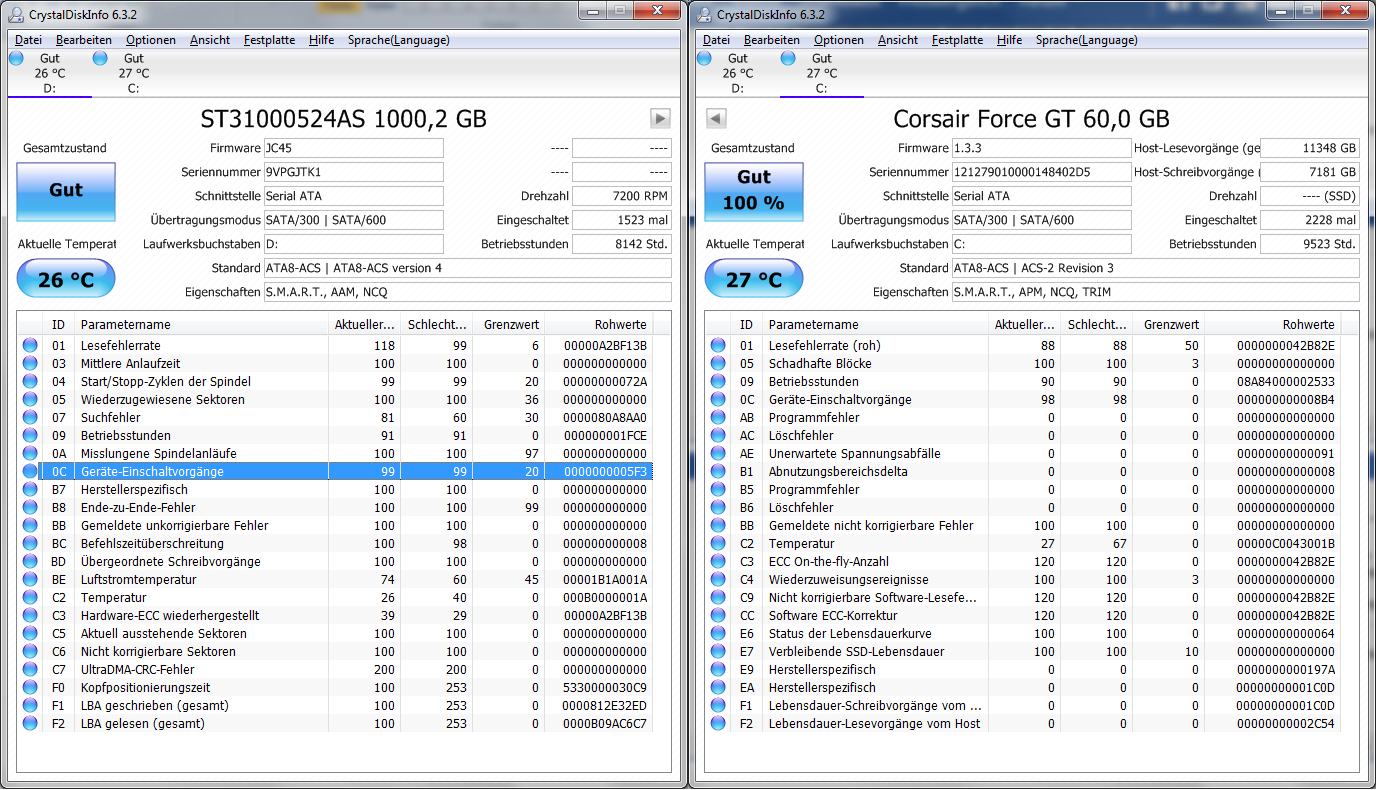Click raw value 08A84000002533
Image resolution: width=1378 pixels, height=790 pixels.
pos(1285,382)
